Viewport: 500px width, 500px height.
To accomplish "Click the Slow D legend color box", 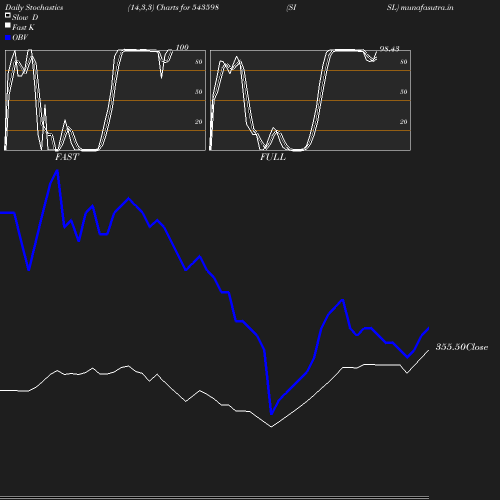I will pos(8,15).
